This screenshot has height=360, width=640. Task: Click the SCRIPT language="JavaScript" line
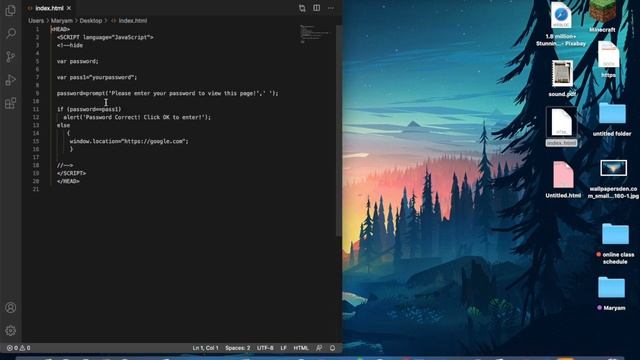click(105, 37)
